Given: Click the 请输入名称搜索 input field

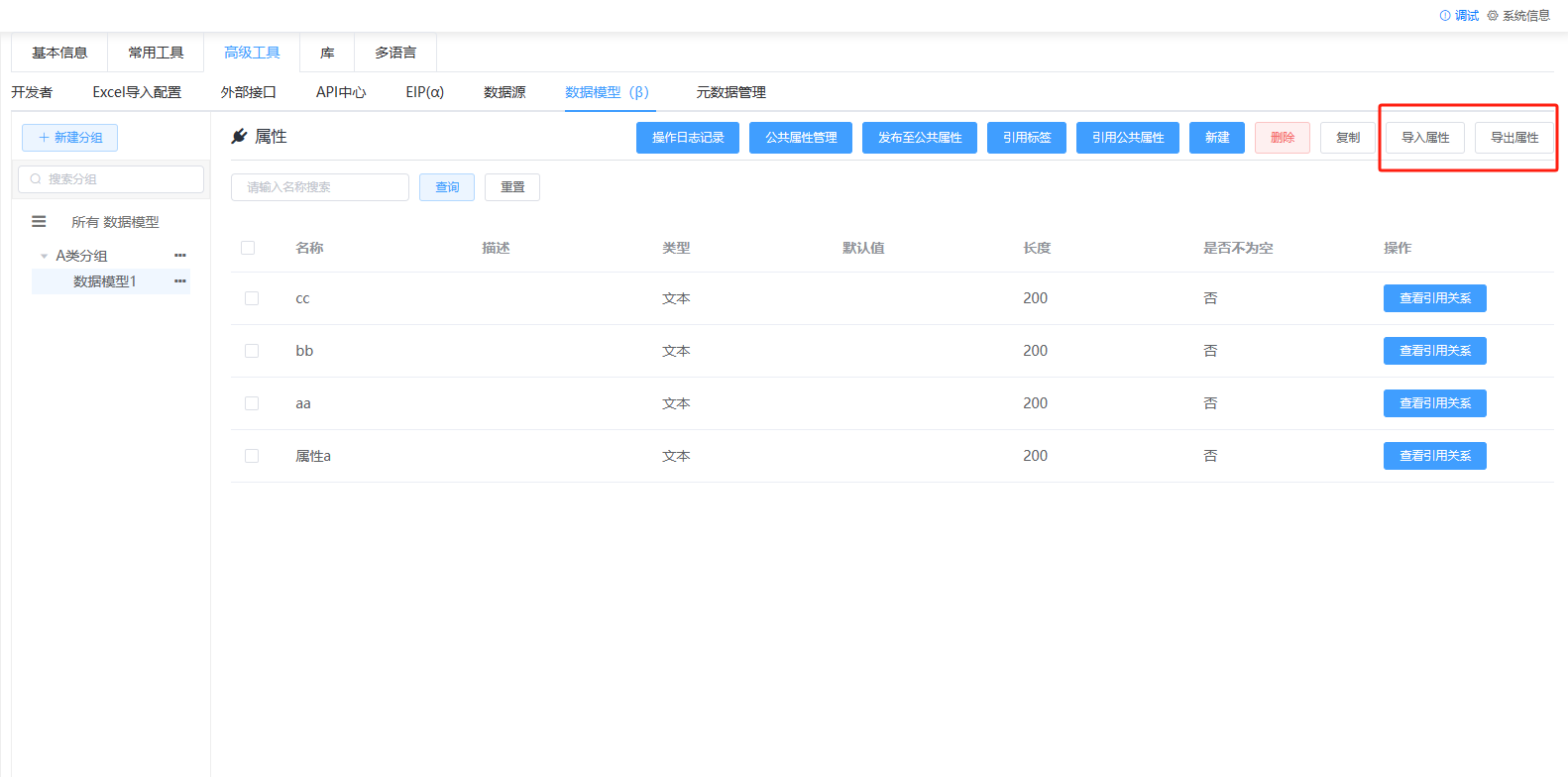Looking at the screenshot, I should (x=319, y=187).
